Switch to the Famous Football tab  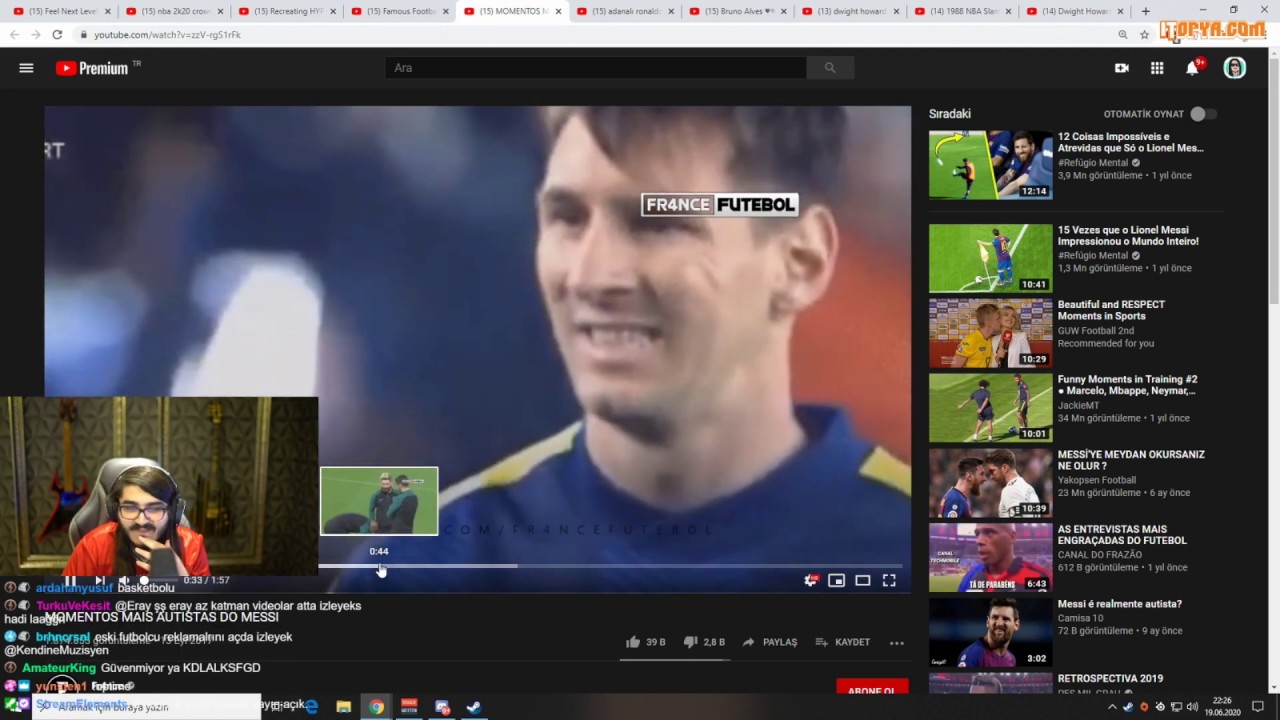pos(399,11)
